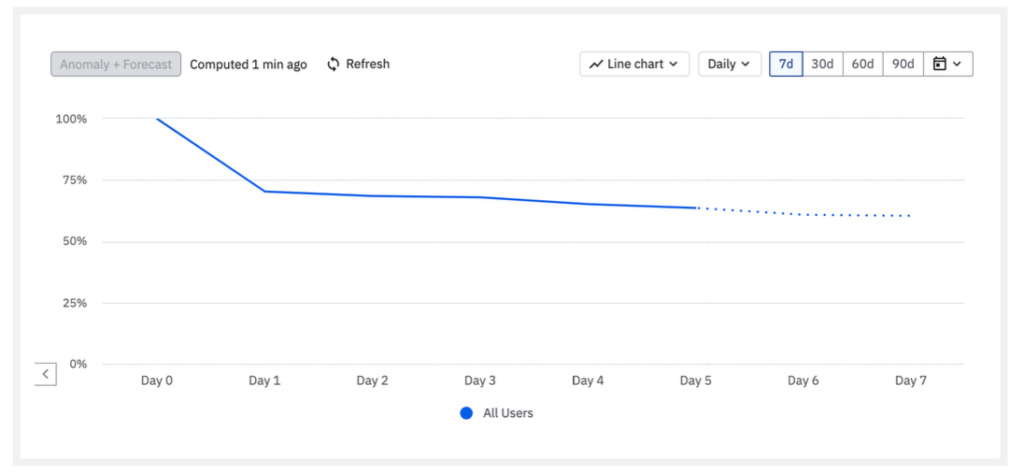
Task: Select the 7d time range
Action: point(786,64)
